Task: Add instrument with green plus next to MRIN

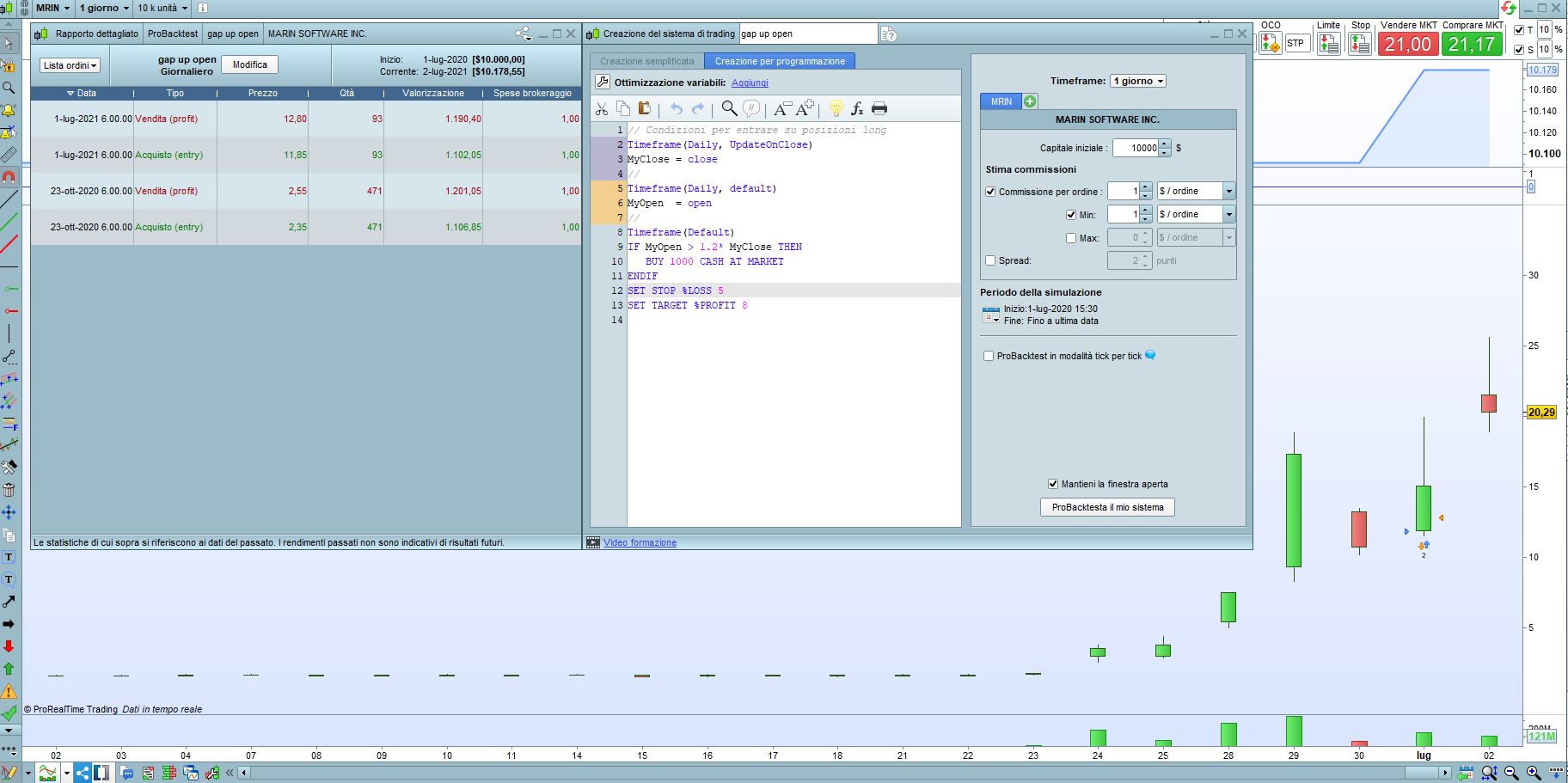Action: coord(1030,101)
